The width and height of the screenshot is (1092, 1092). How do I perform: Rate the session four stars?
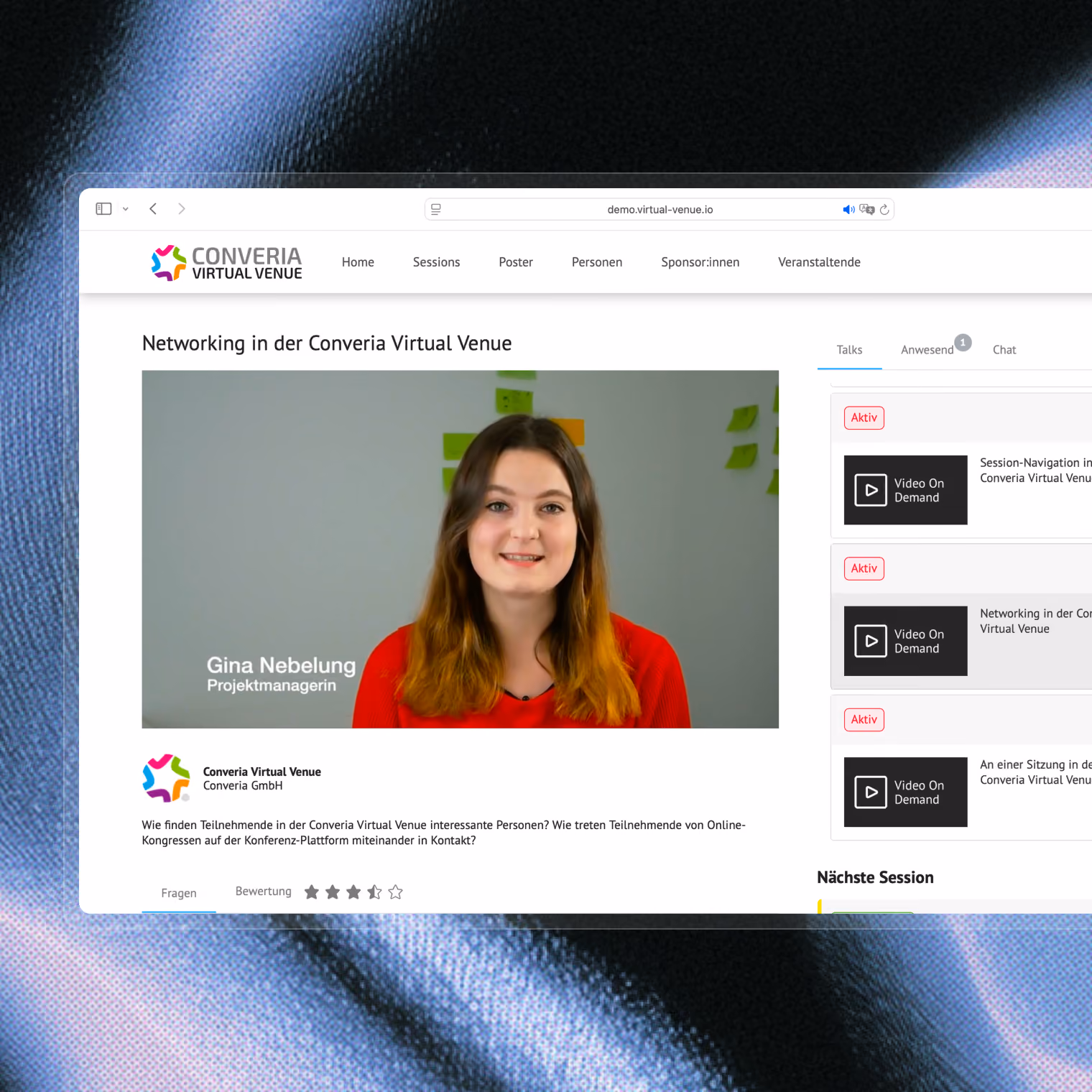(x=374, y=892)
